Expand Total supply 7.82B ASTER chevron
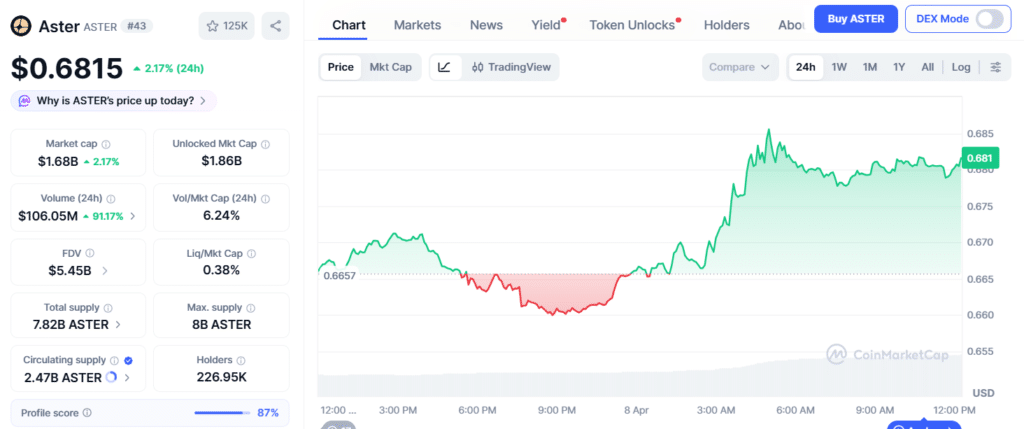This screenshot has height=429, width=1024. tap(118, 324)
